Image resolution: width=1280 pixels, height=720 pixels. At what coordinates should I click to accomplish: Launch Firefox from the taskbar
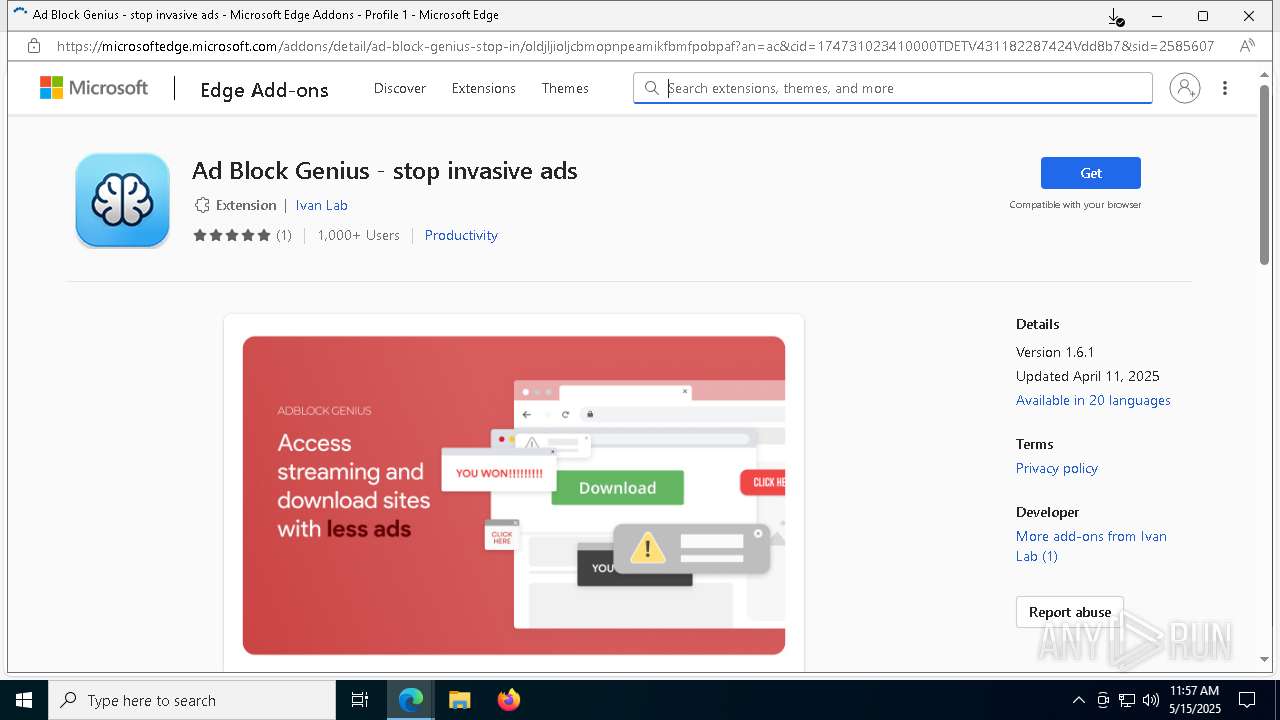coord(508,700)
